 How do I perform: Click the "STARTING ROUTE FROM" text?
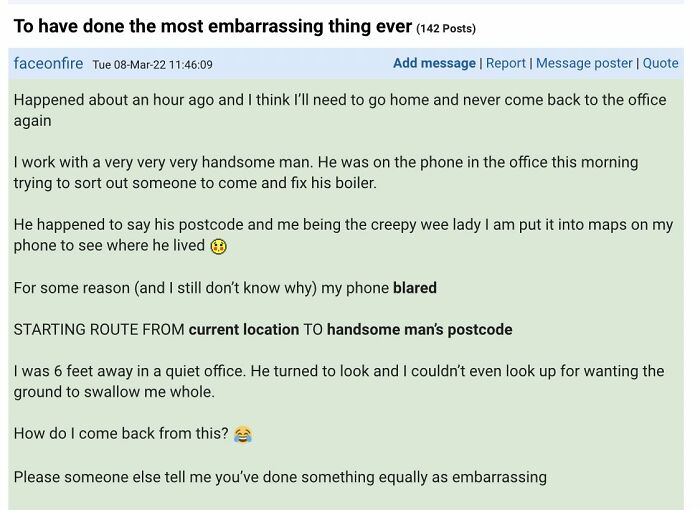[98, 329]
